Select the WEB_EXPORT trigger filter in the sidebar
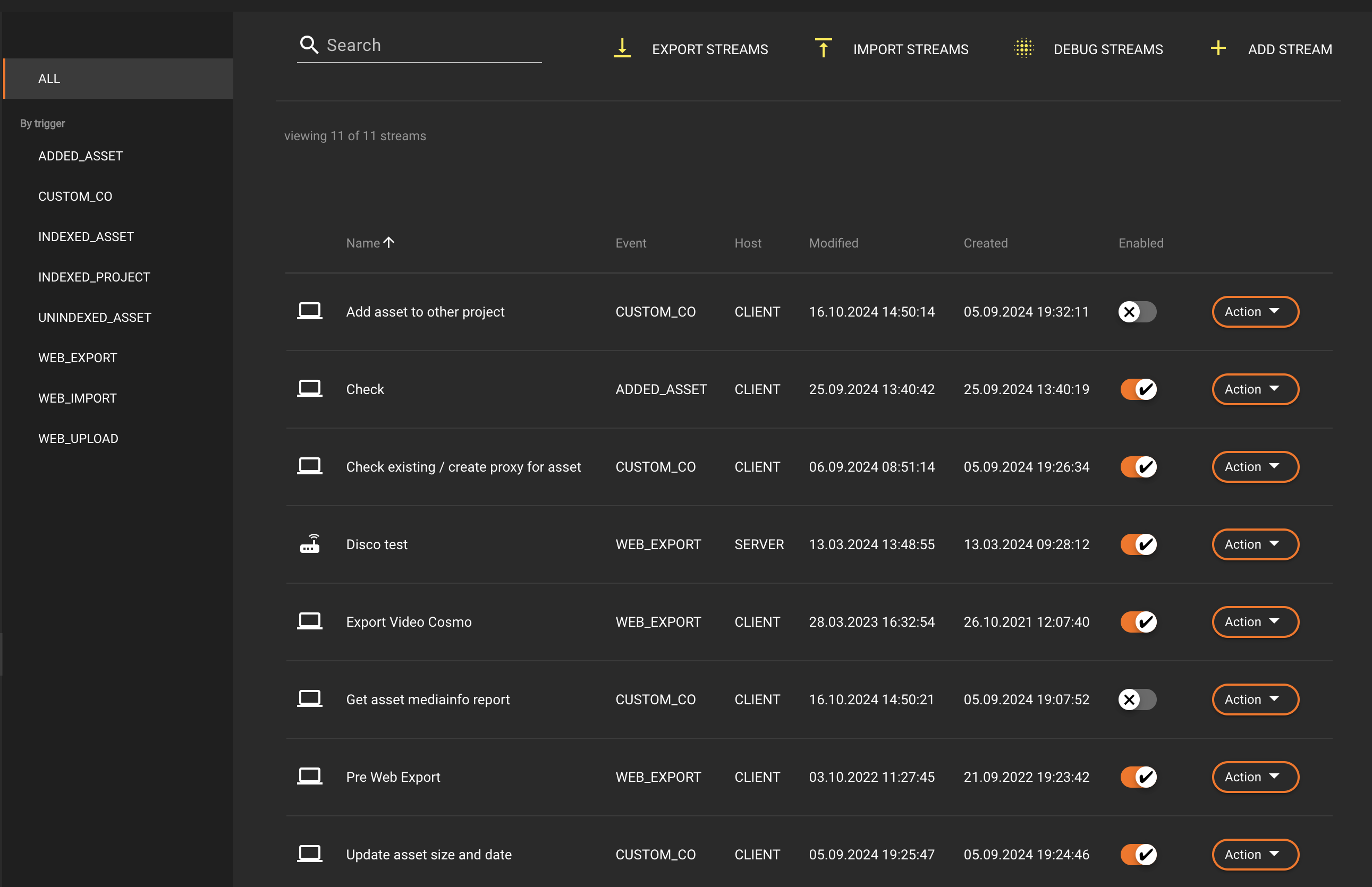The width and height of the screenshot is (1372, 887). pyautogui.click(x=78, y=357)
